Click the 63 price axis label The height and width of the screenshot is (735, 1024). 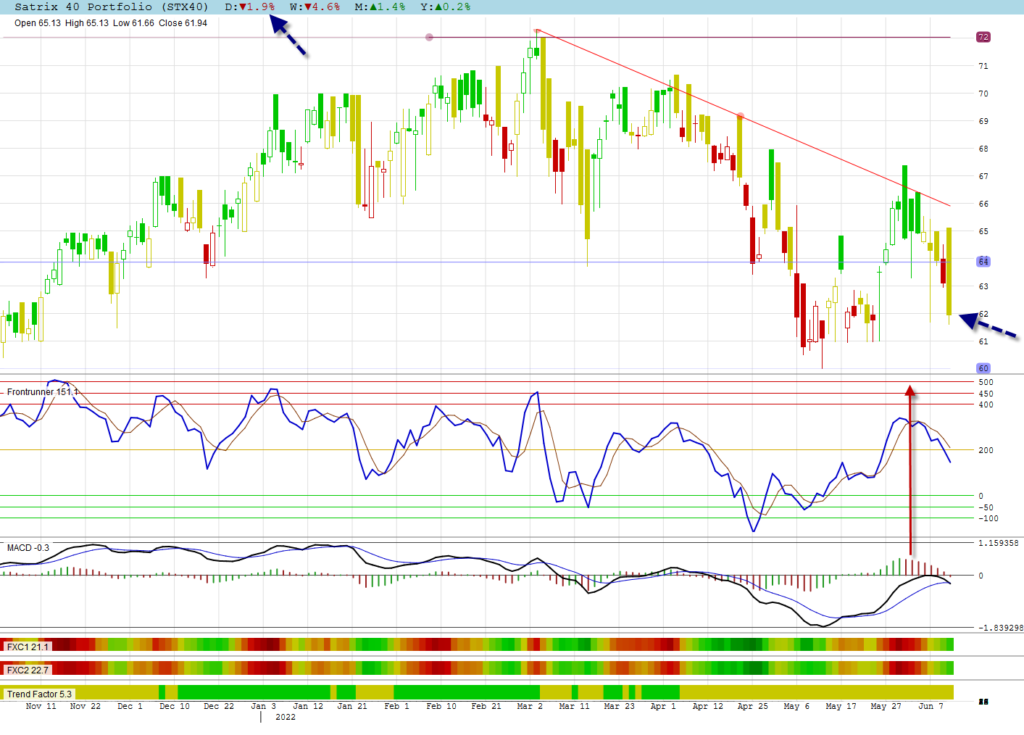click(983, 286)
